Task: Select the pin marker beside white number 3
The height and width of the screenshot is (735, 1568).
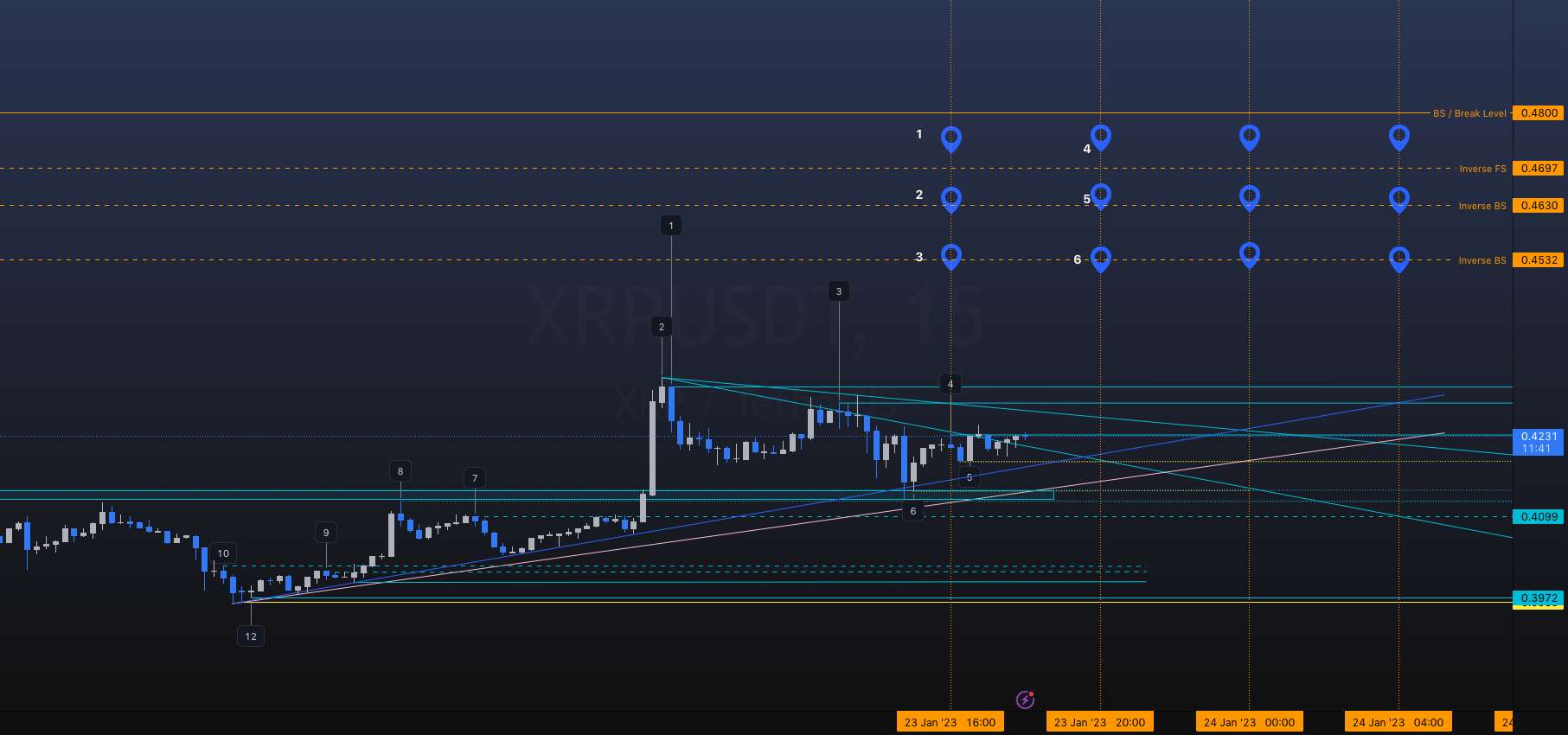Action: (950, 257)
